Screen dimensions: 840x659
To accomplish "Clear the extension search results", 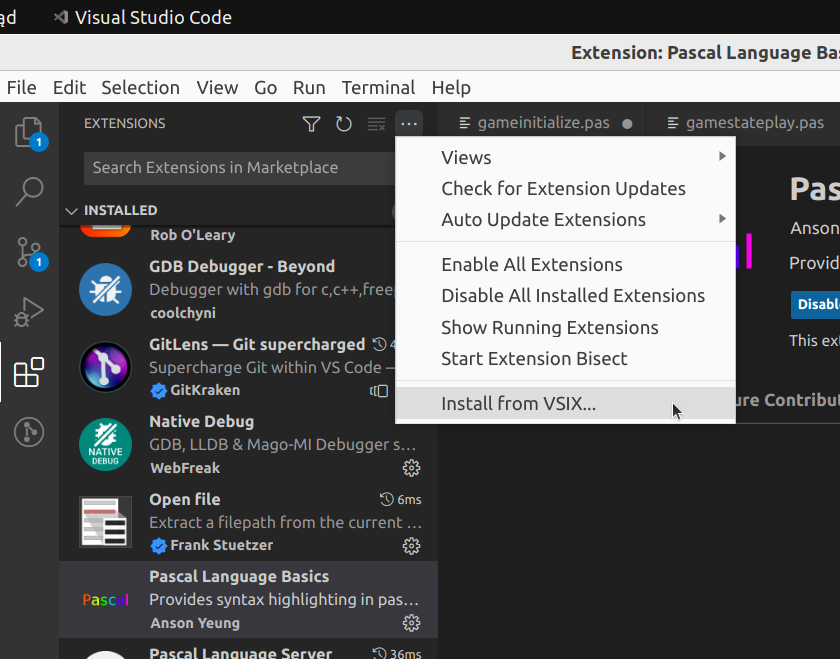I will (376, 123).
